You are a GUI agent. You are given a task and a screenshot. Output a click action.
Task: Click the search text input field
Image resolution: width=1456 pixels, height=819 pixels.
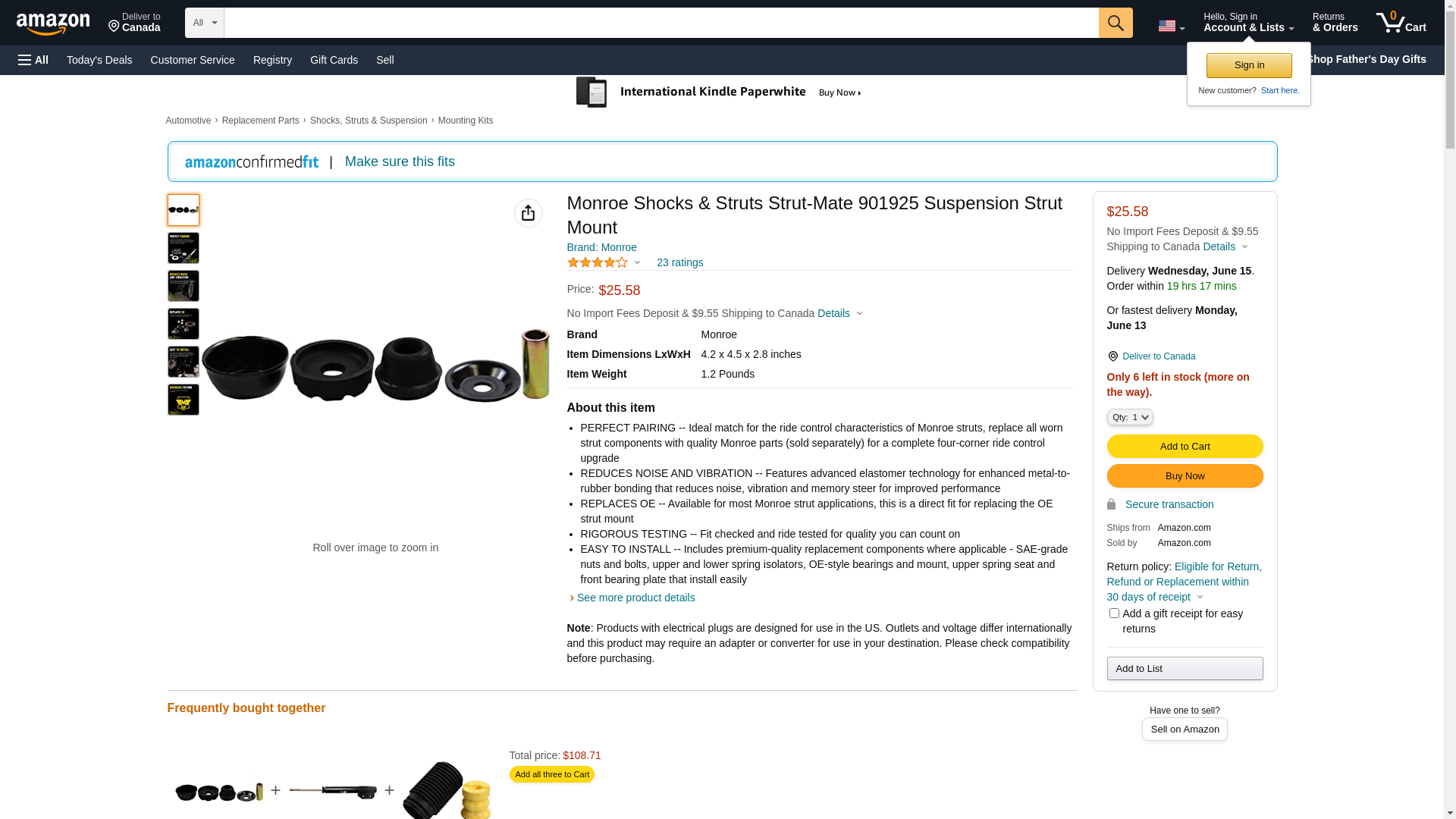[661, 23]
